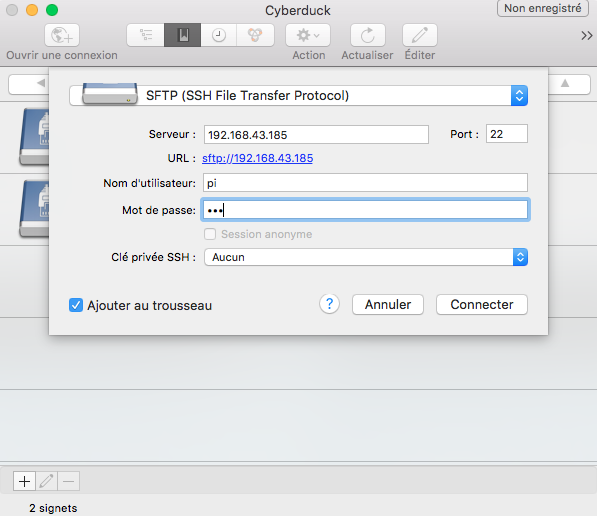Expand the toolbar overflow chevron

587,35
